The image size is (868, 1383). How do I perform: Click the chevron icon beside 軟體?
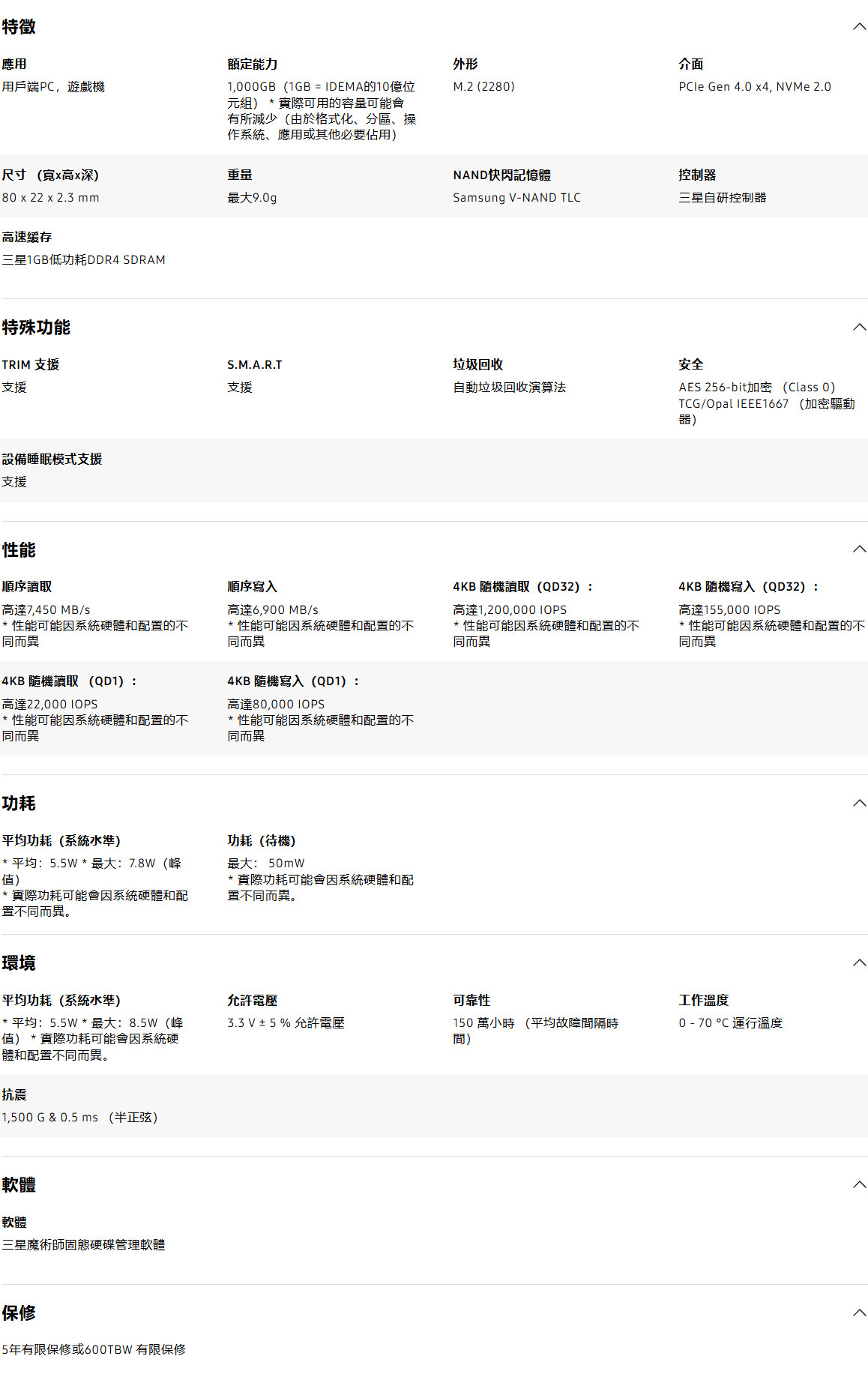click(x=859, y=1185)
